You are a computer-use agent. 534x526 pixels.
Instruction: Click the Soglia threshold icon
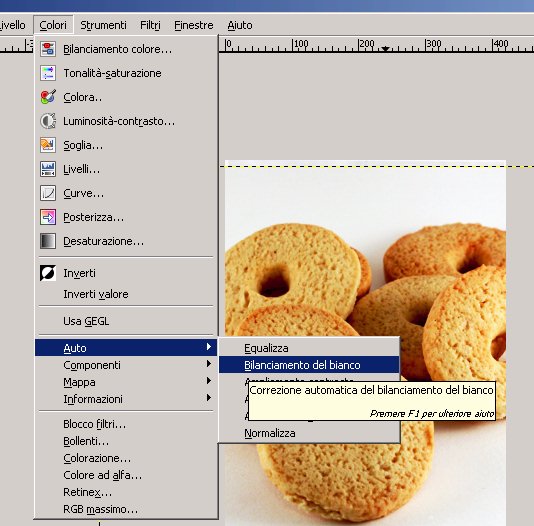tap(48, 145)
